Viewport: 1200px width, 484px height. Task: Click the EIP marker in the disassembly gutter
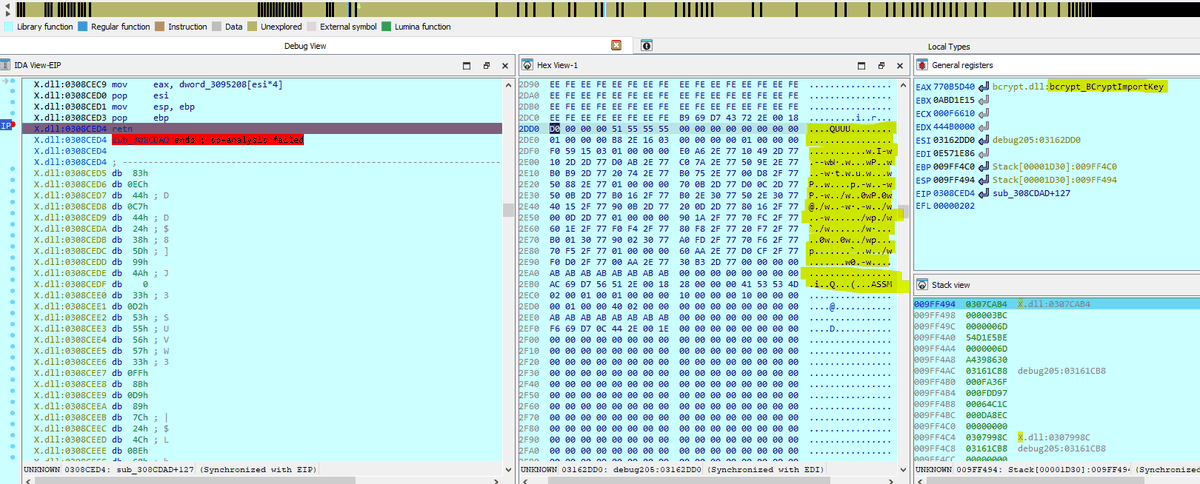(x=6, y=126)
